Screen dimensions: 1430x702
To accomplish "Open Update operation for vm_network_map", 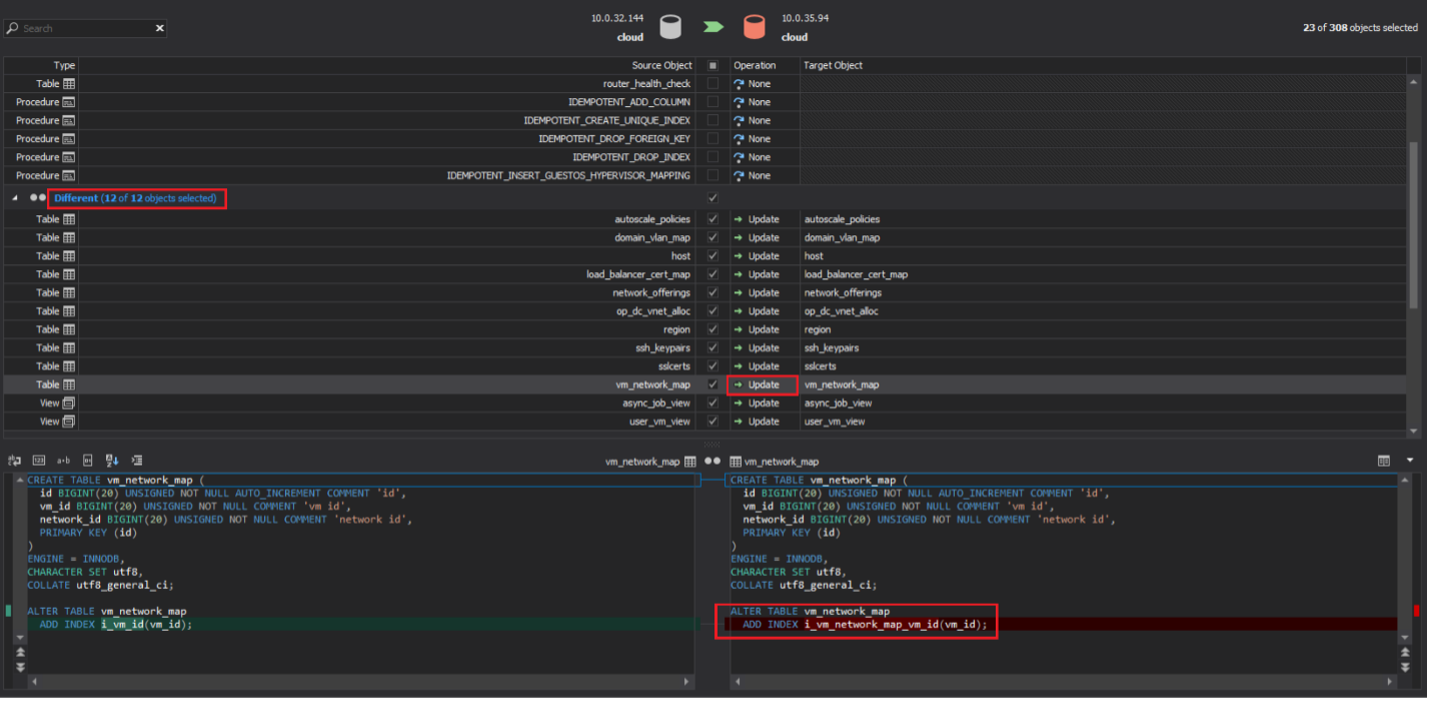I will [764, 385].
